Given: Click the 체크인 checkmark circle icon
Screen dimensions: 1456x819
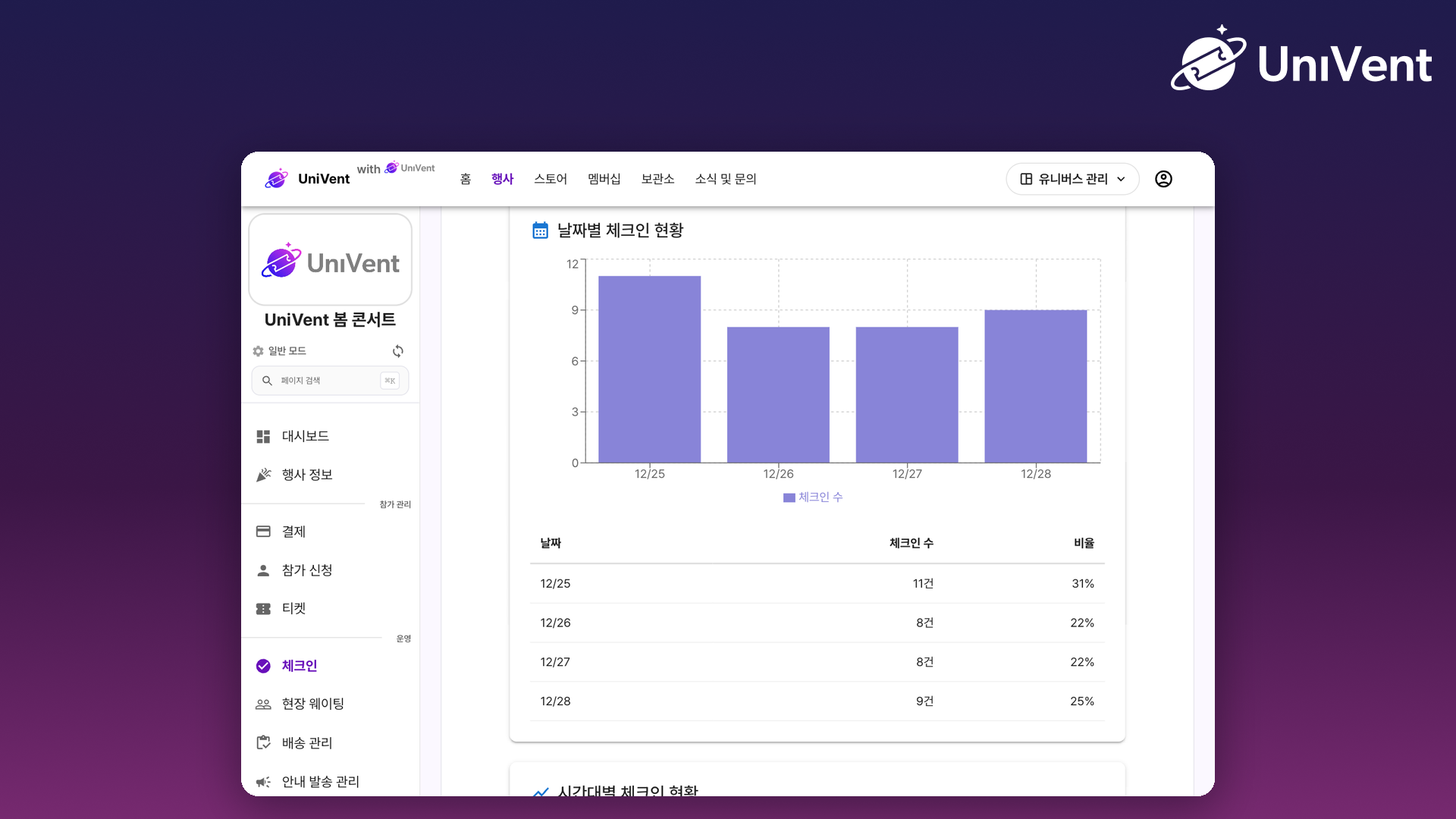Looking at the screenshot, I should (x=263, y=666).
